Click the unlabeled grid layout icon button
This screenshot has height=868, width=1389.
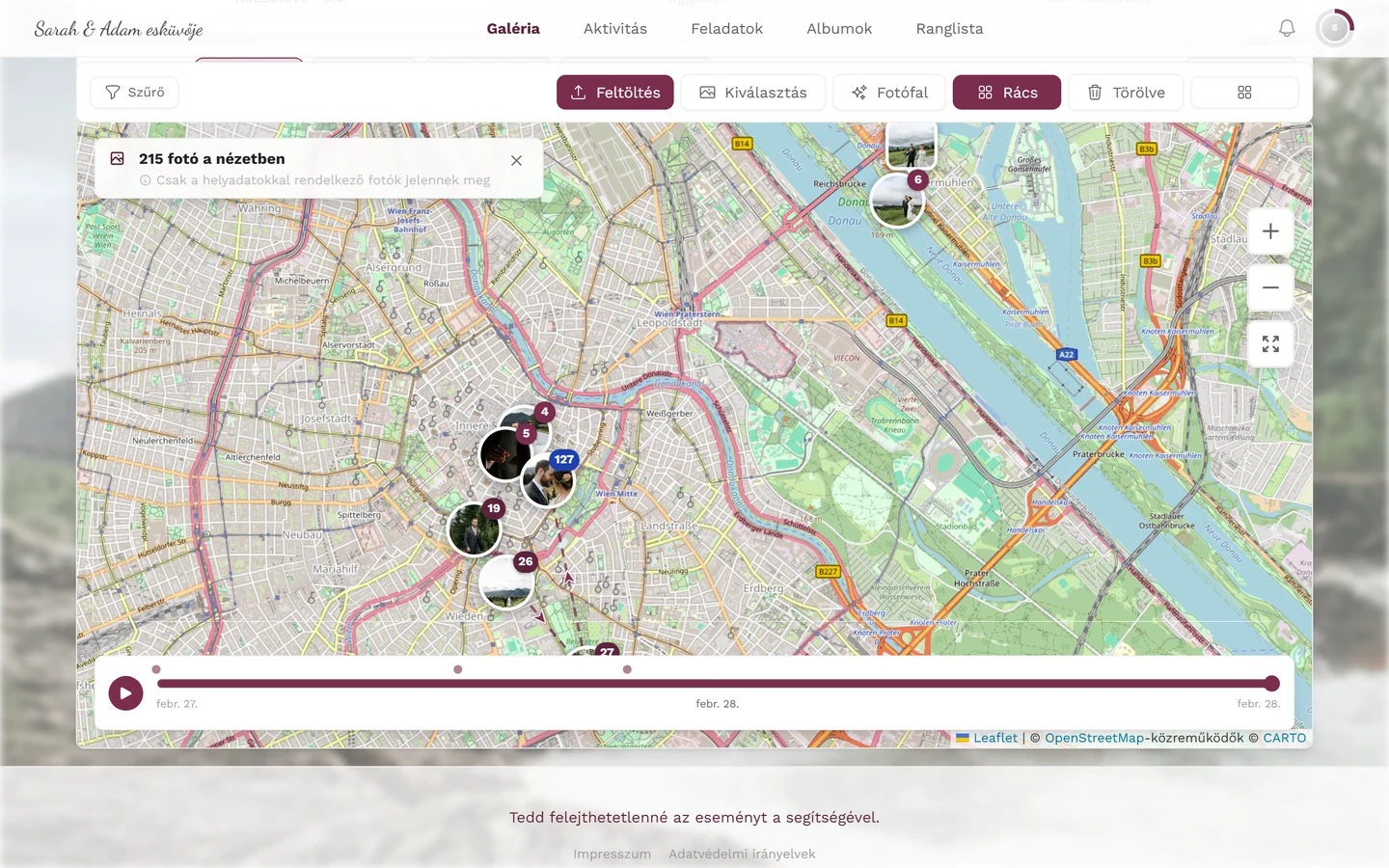(x=1244, y=93)
